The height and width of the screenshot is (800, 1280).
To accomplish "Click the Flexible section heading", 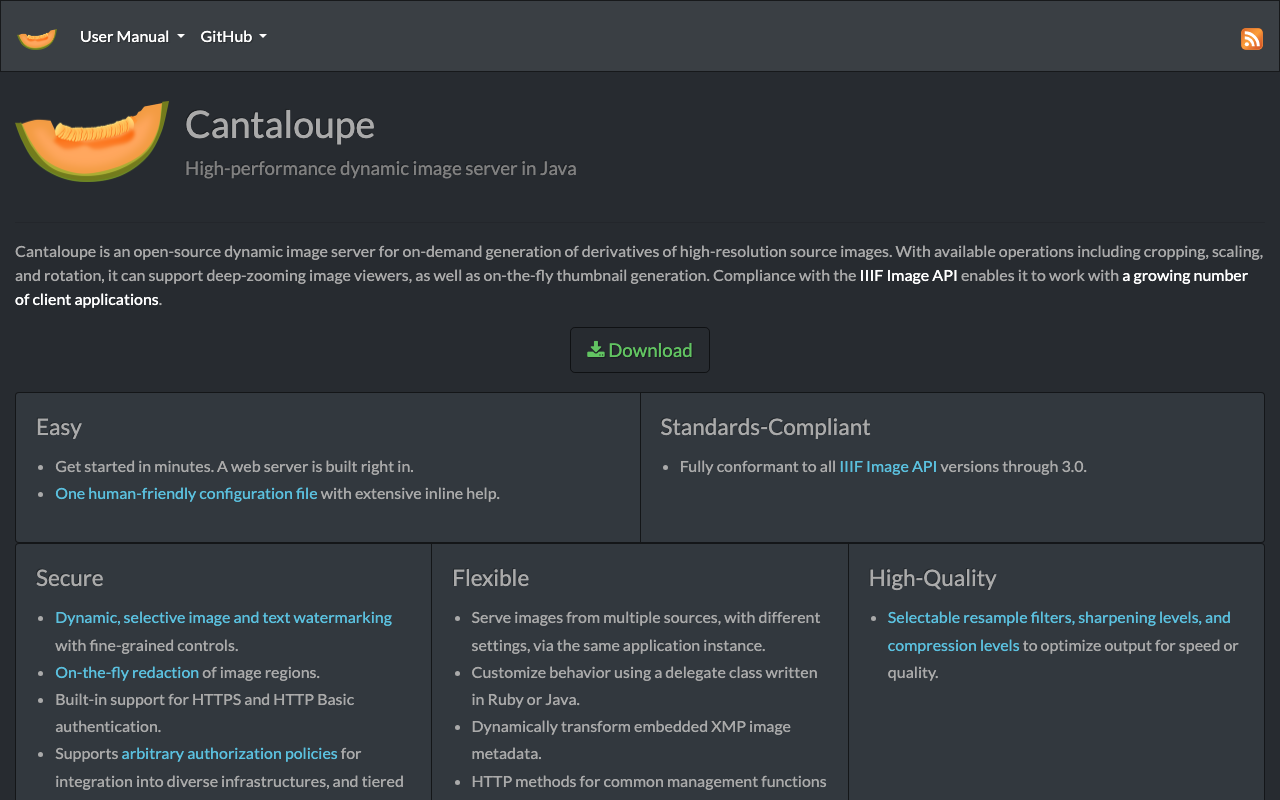I will [490, 578].
